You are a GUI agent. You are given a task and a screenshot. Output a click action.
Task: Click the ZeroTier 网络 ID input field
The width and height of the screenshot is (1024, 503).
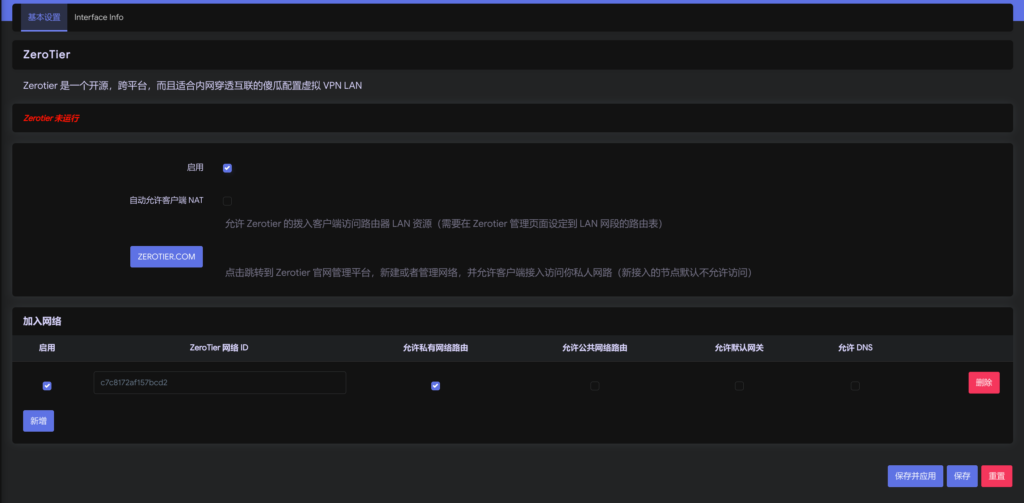[x=219, y=383]
